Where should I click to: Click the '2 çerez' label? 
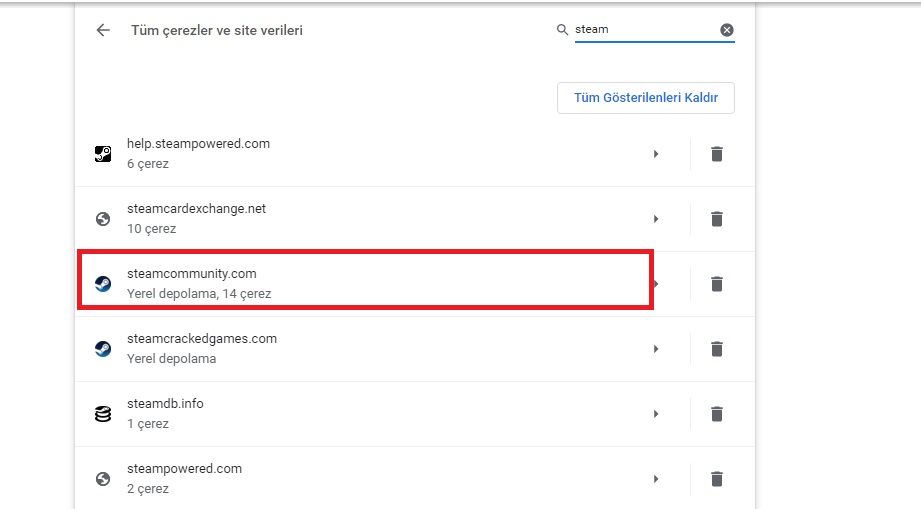coord(148,488)
